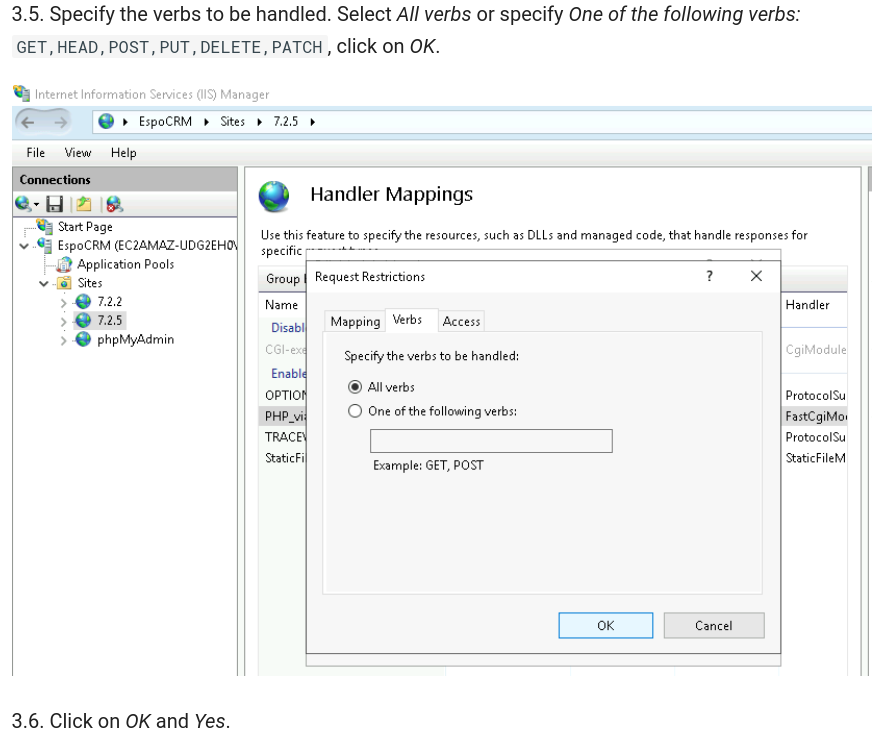Click Sites in the breadcrumb path
This screenshot has width=882, height=736.
pyautogui.click(x=232, y=122)
